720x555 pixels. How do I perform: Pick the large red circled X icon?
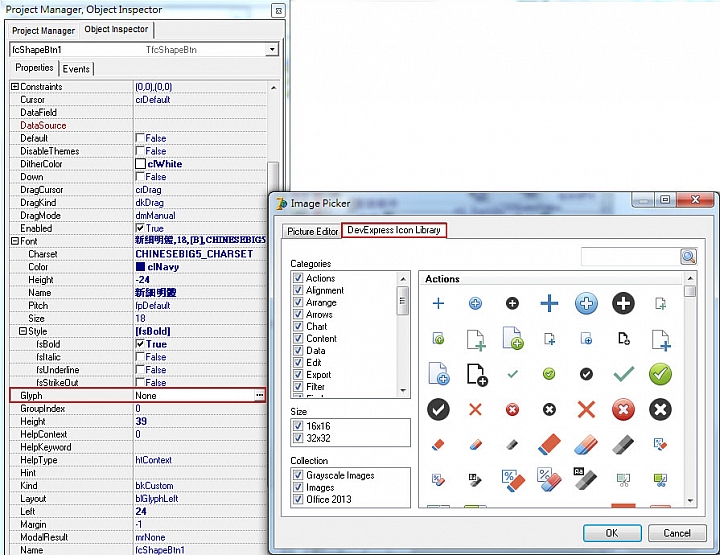[623, 409]
